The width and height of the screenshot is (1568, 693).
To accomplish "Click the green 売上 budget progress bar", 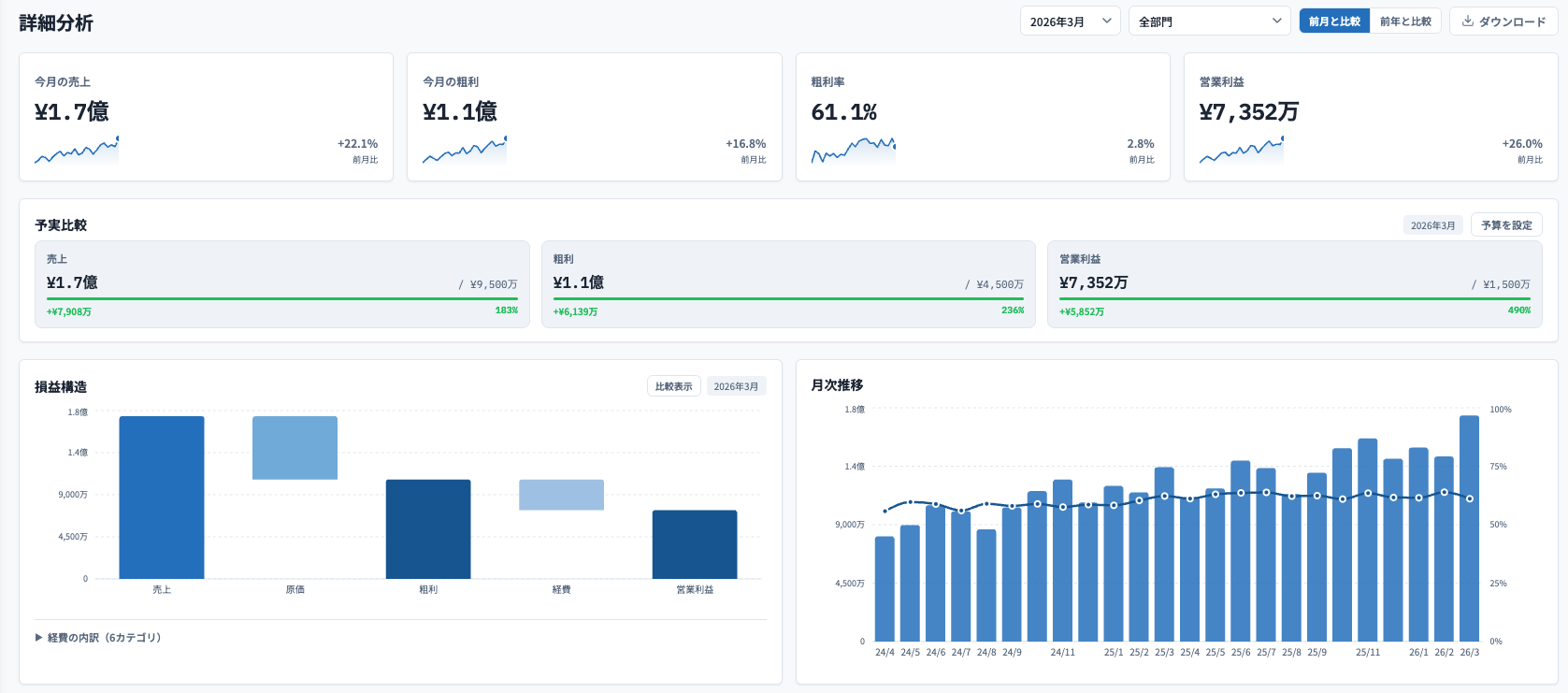I will point(281,299).
